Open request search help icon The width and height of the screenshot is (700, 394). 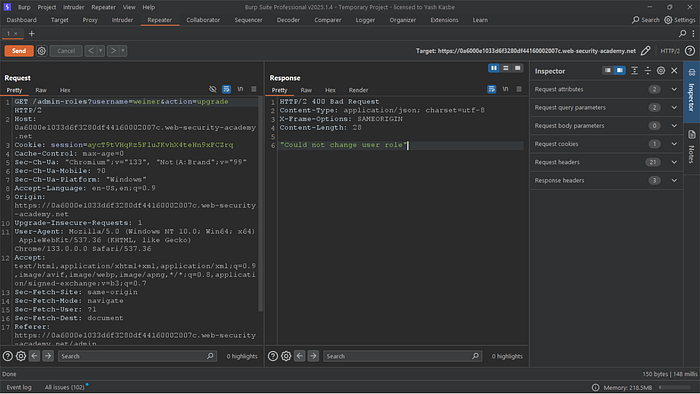tap(8, 356)
